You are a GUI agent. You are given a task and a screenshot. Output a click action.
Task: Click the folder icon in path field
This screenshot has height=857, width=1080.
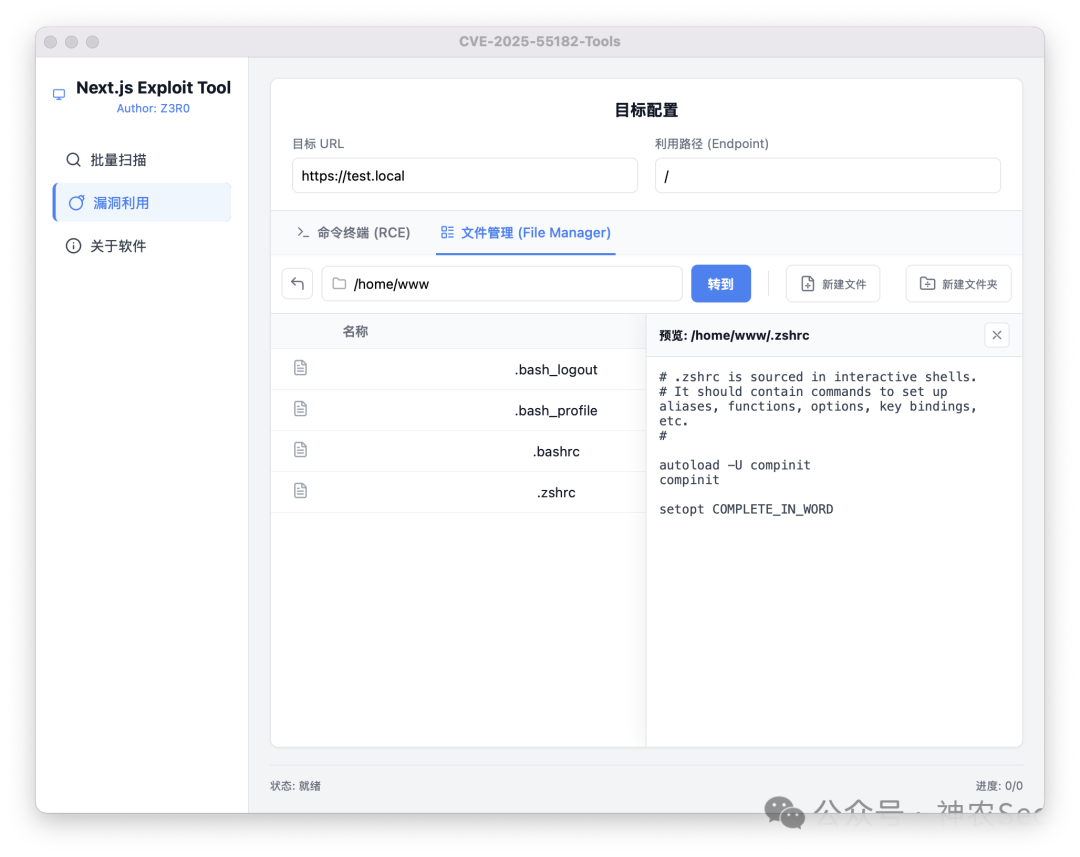340,284
